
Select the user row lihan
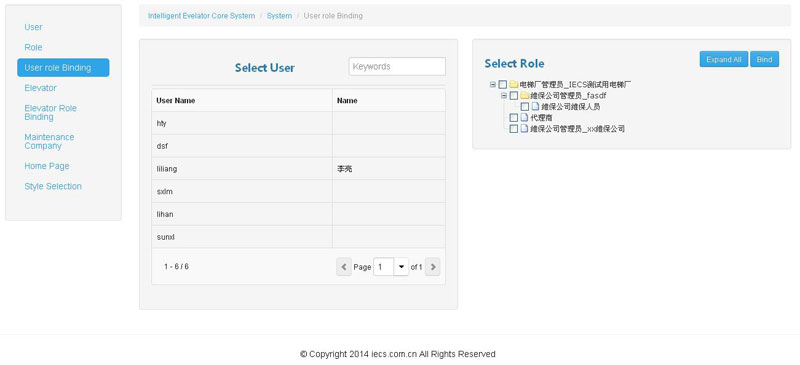point(298,214)
